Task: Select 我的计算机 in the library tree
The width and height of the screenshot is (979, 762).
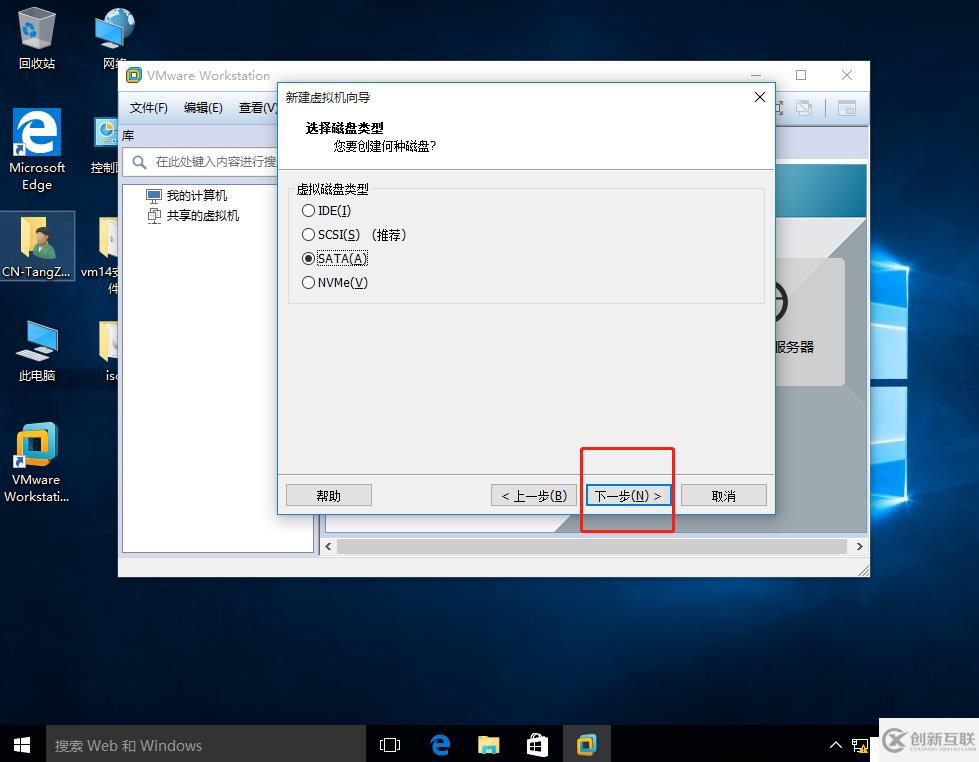Action: [196, 196]
